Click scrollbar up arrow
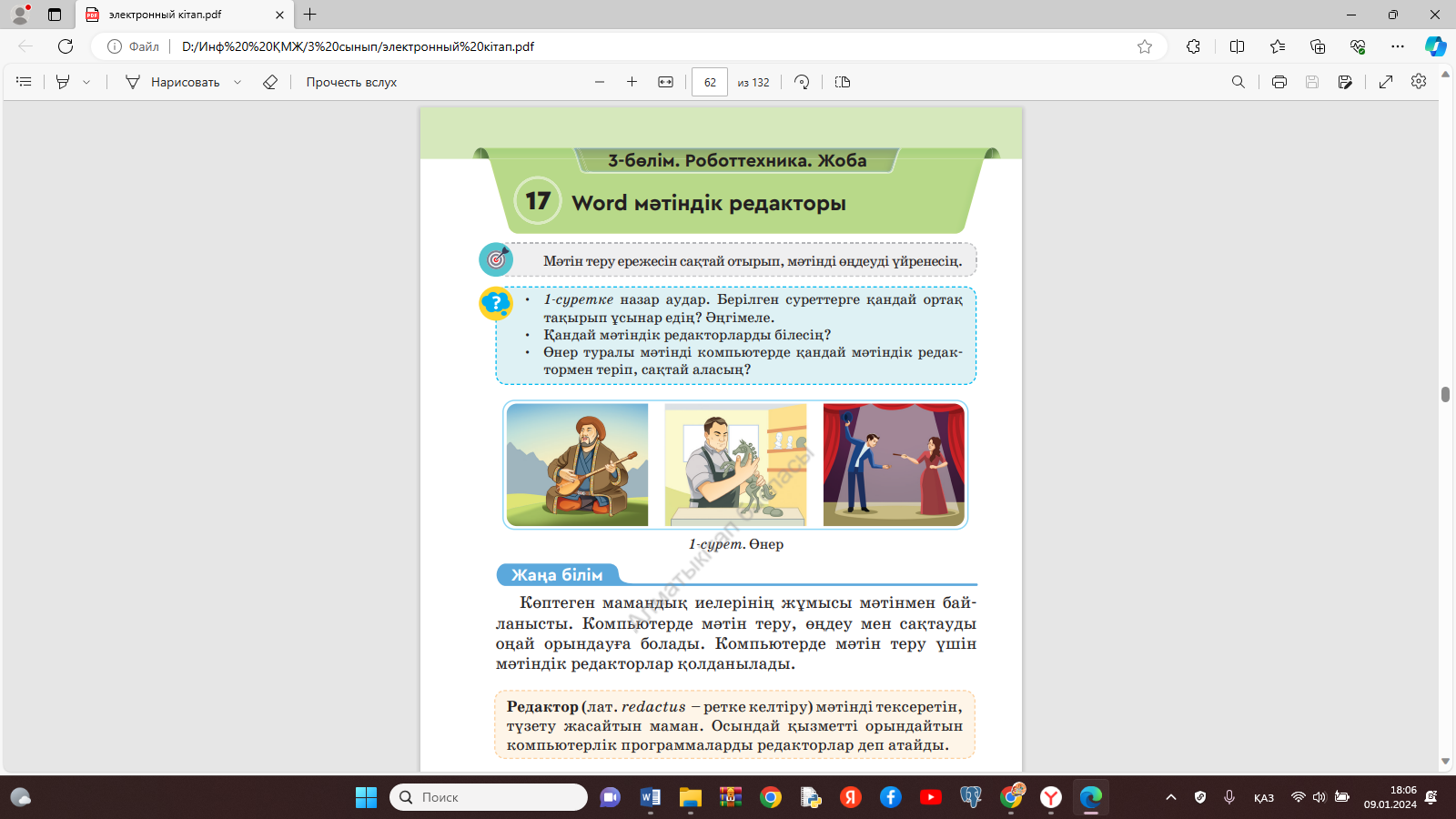Image resolution: width=1456 pixels, height=819 pixels. 1445,75
